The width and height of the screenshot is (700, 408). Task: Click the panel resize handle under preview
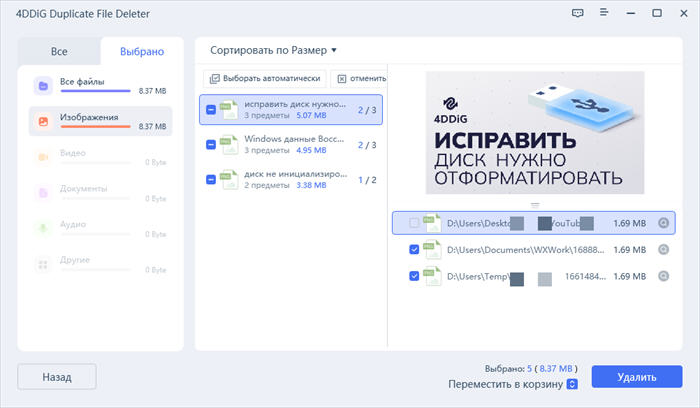(x=535, y=205)
